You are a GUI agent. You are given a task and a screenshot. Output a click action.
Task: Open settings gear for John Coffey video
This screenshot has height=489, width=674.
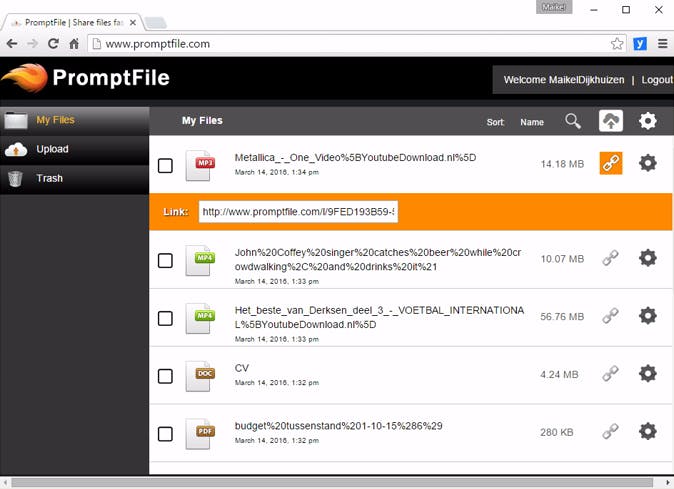coord(647,258)
